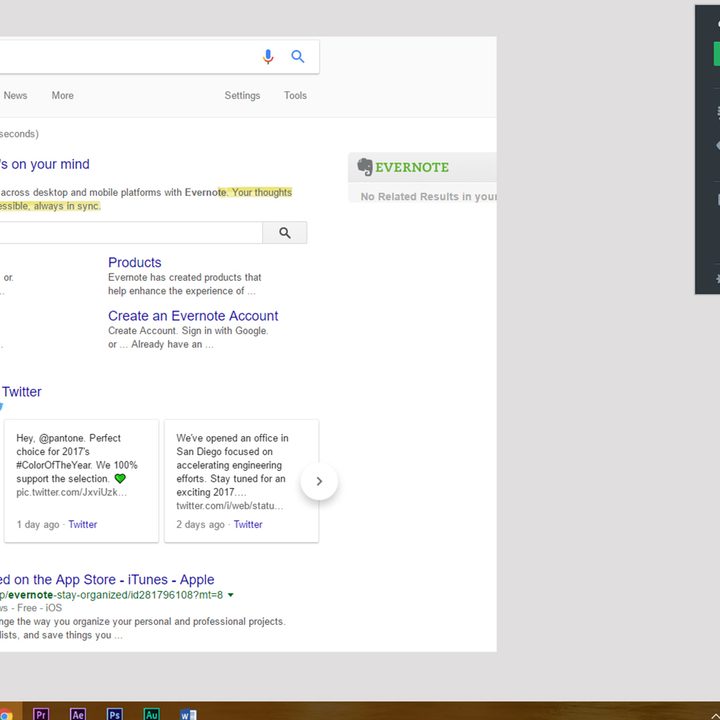Open the Create an Evernote Account link
This screenshot has height=720, width=720.
(193, 316)
